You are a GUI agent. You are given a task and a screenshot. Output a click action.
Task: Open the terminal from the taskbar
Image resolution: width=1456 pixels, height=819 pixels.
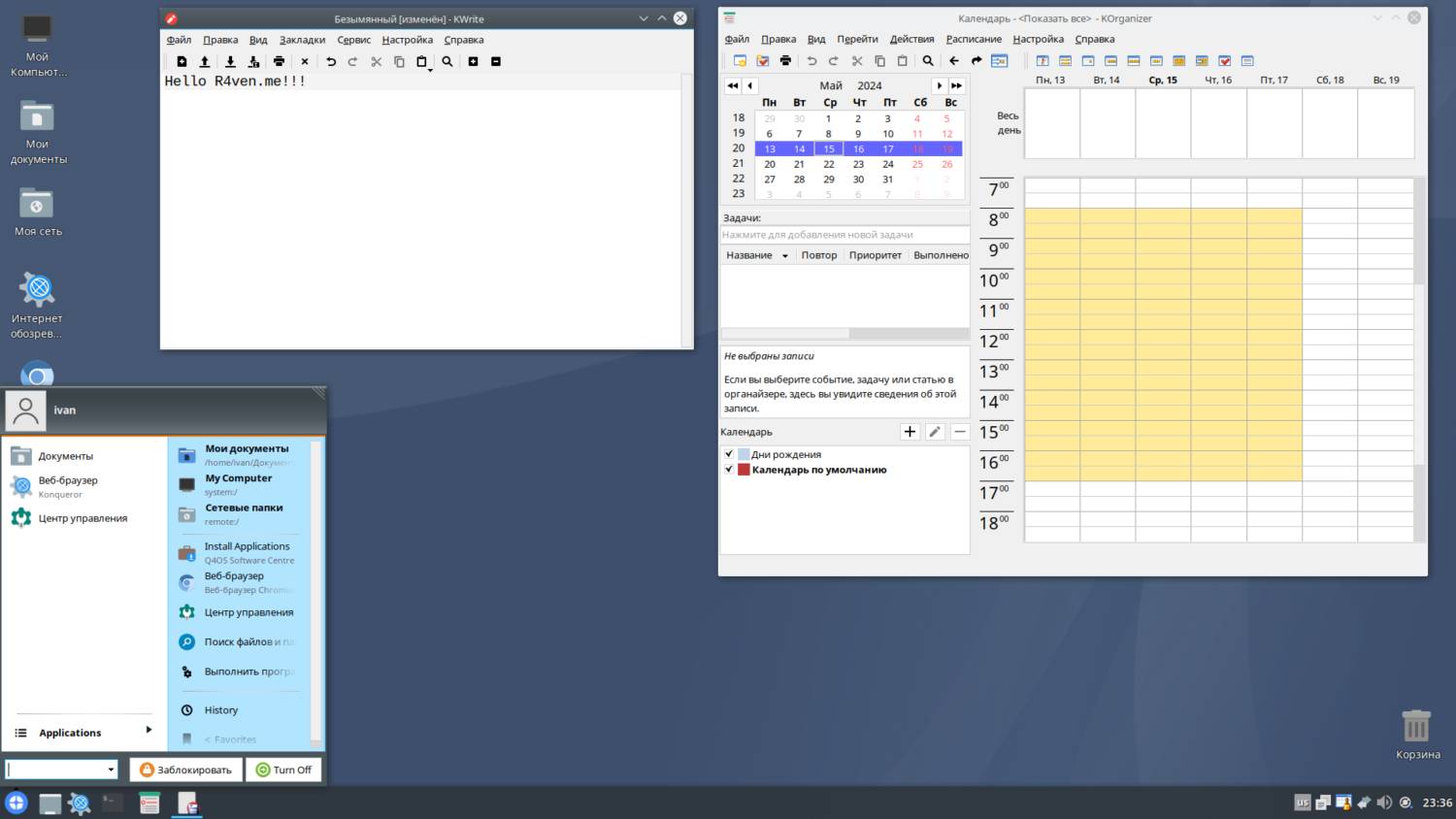pyautogui.click(x=113, y=803)
